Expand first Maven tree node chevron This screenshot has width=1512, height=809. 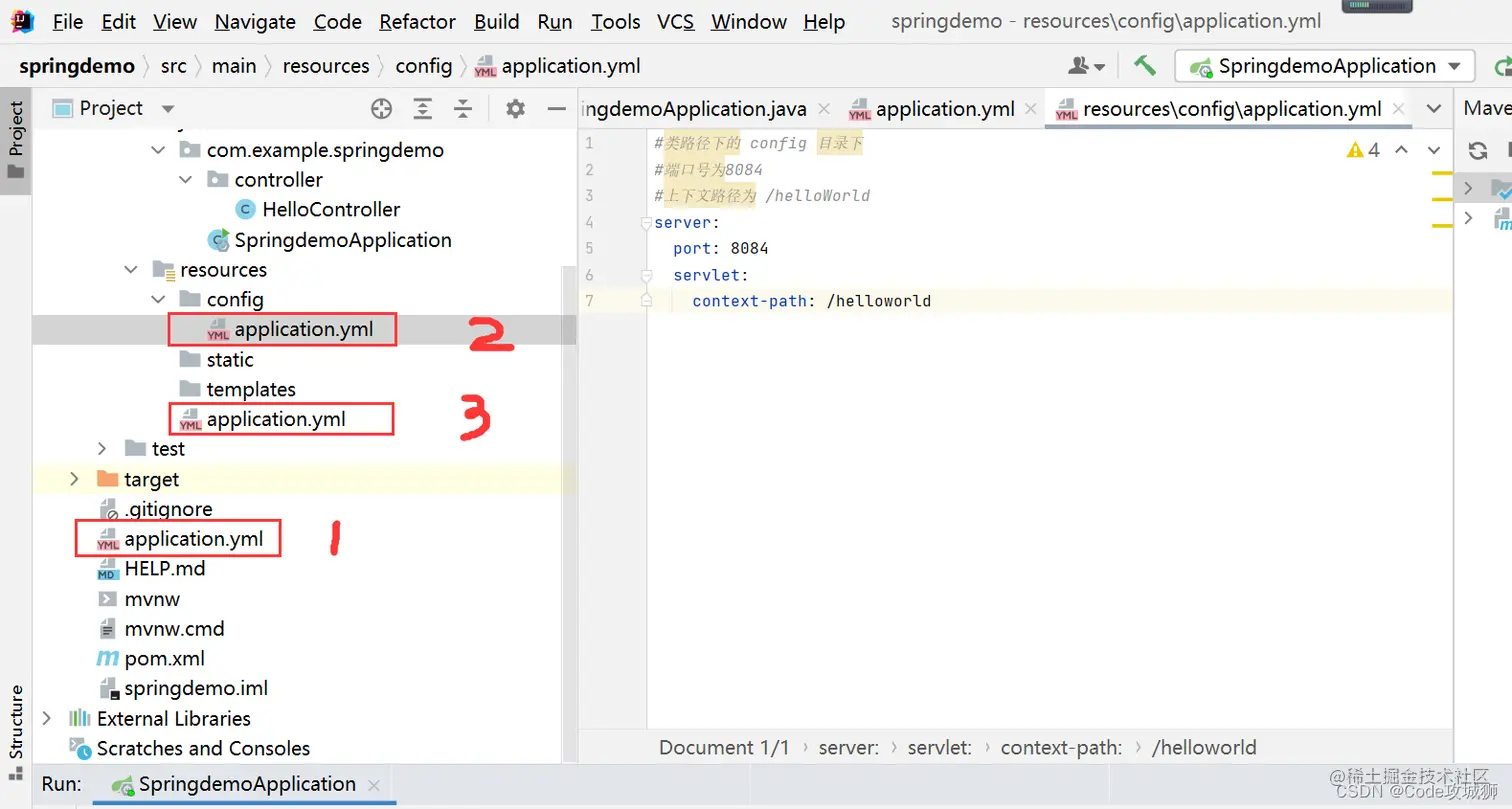tap(1468, 188)
